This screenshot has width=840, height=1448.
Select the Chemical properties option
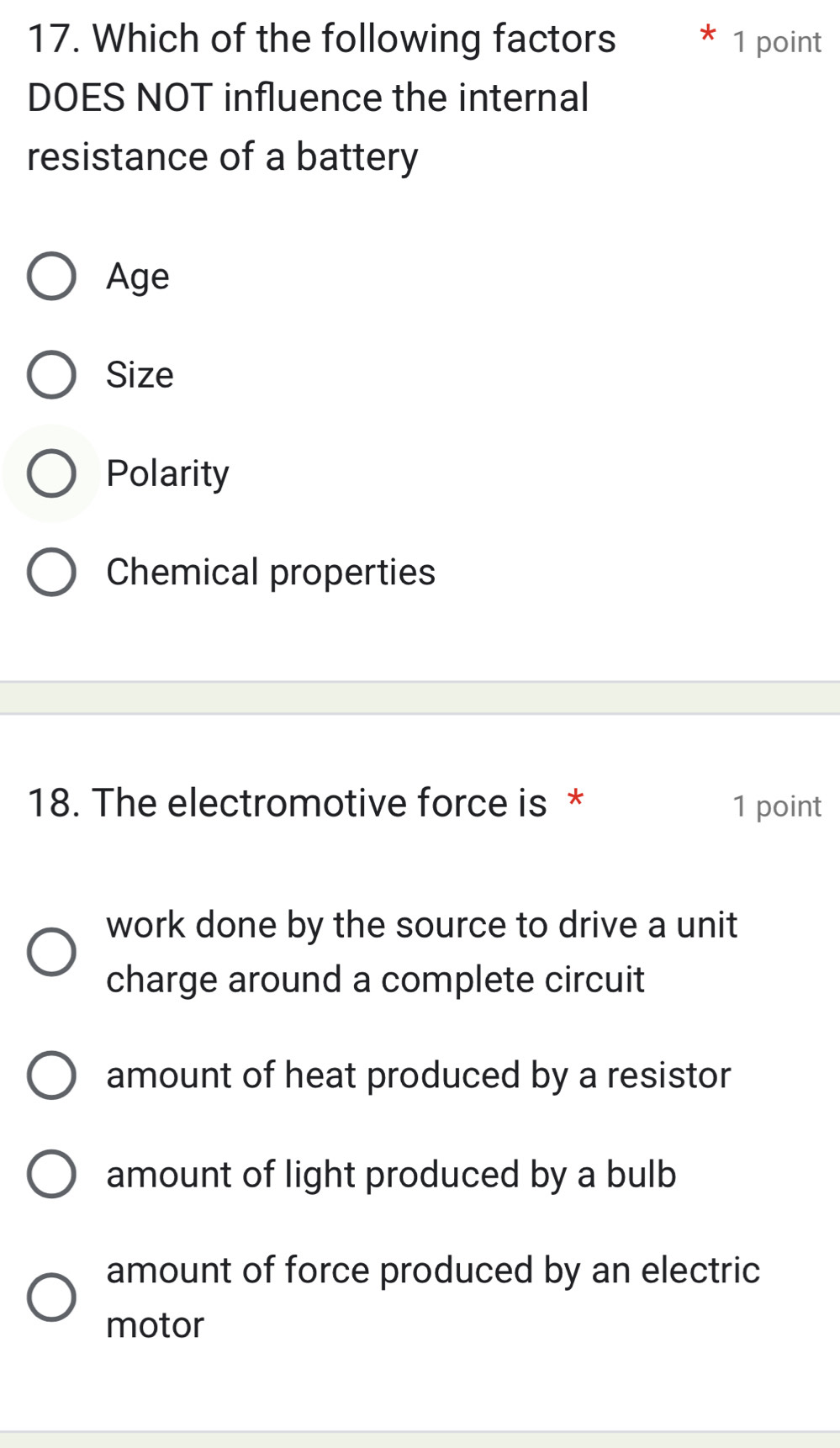coord(52,572)
